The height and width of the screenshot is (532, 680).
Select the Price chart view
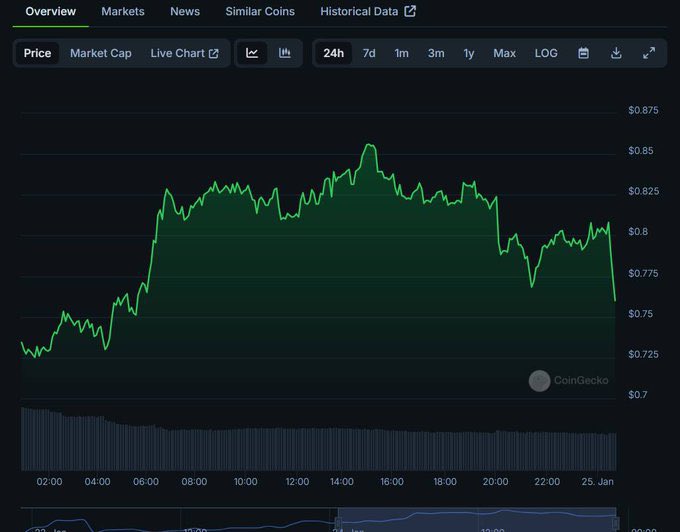[37, 53]
